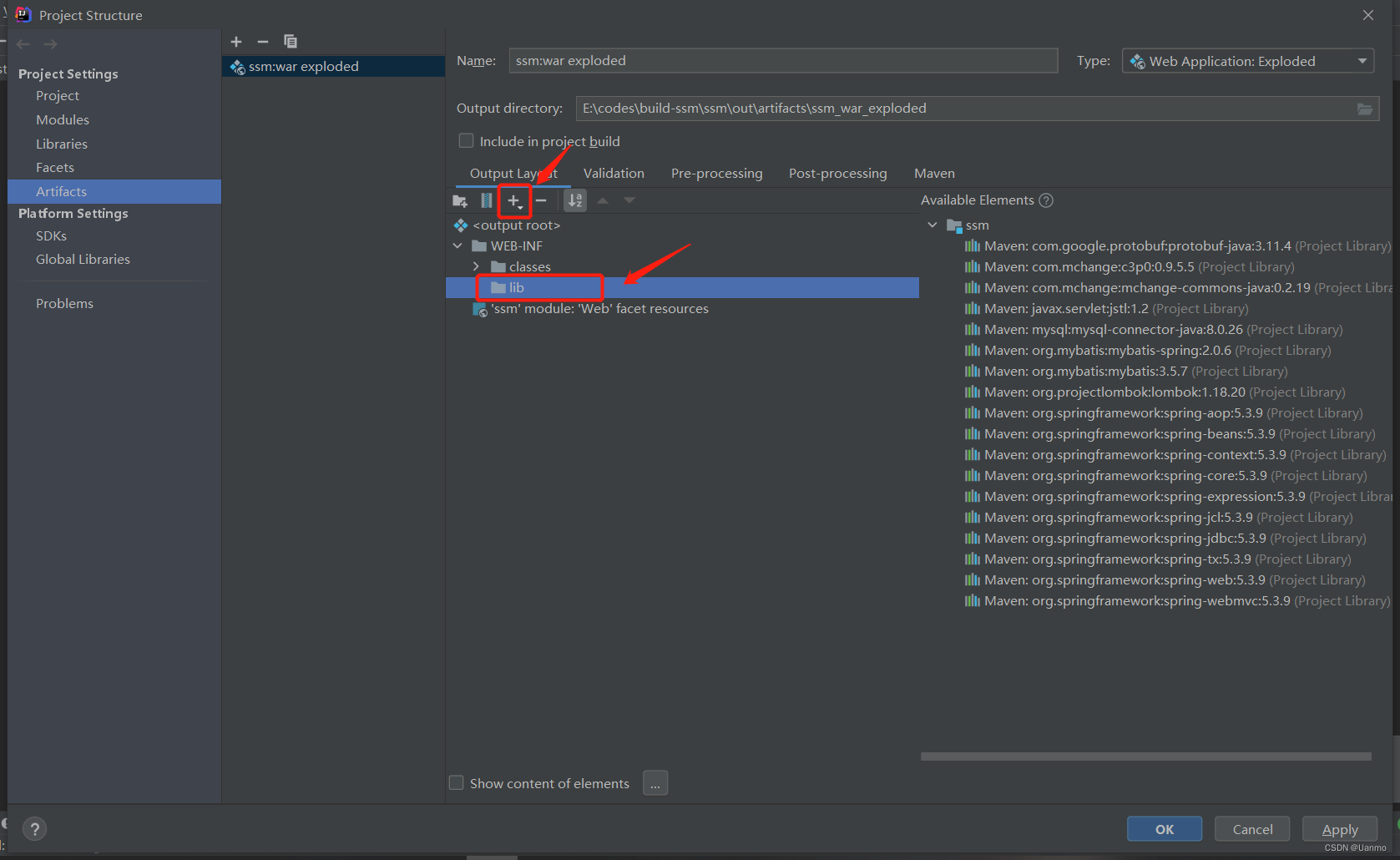Select spring-core:5.3.9 library
Image resolution: width=1400 pixels, height=860 pixels.
pos(1166,476)
